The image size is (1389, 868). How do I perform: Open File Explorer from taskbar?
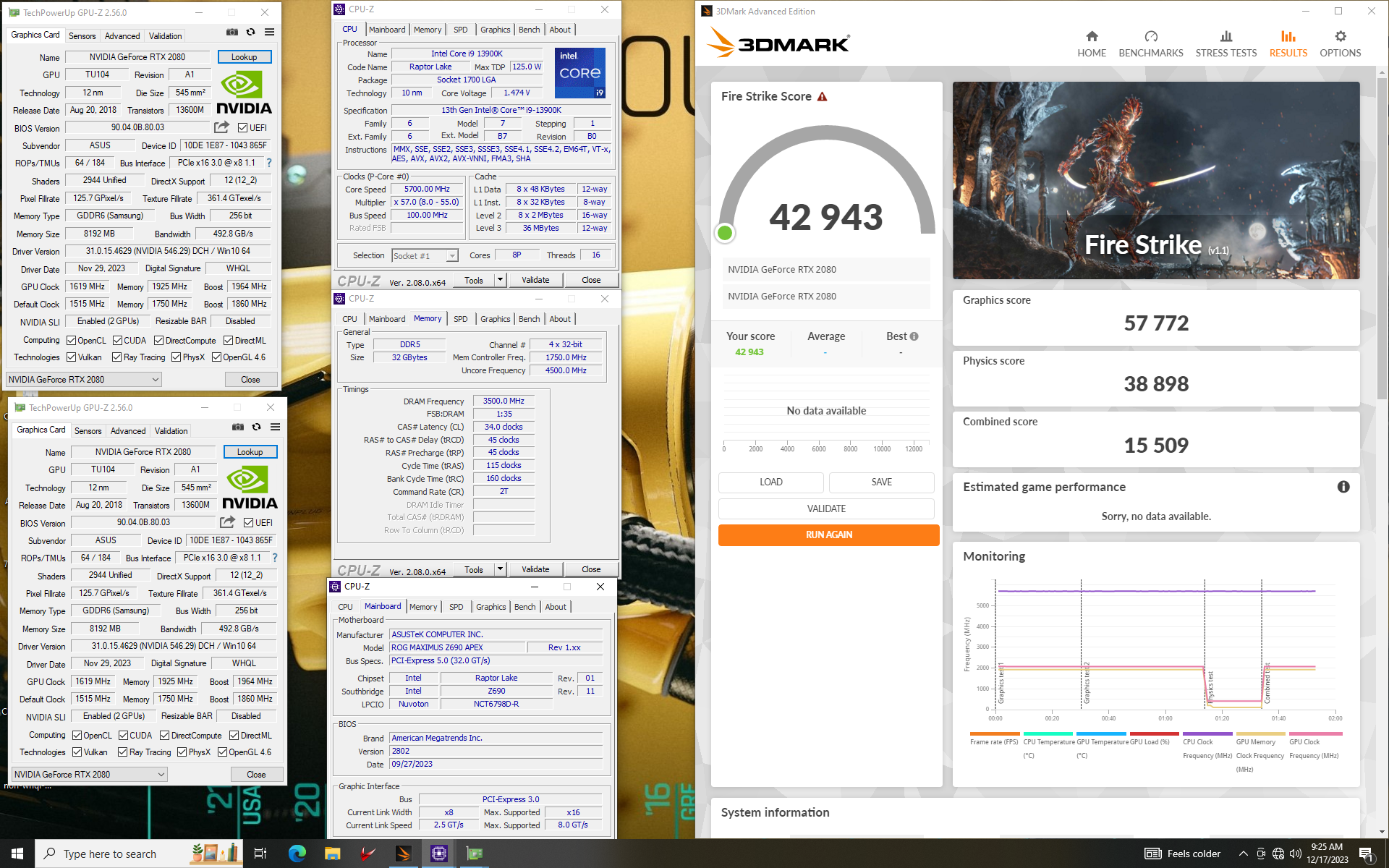tap(332, 854)
